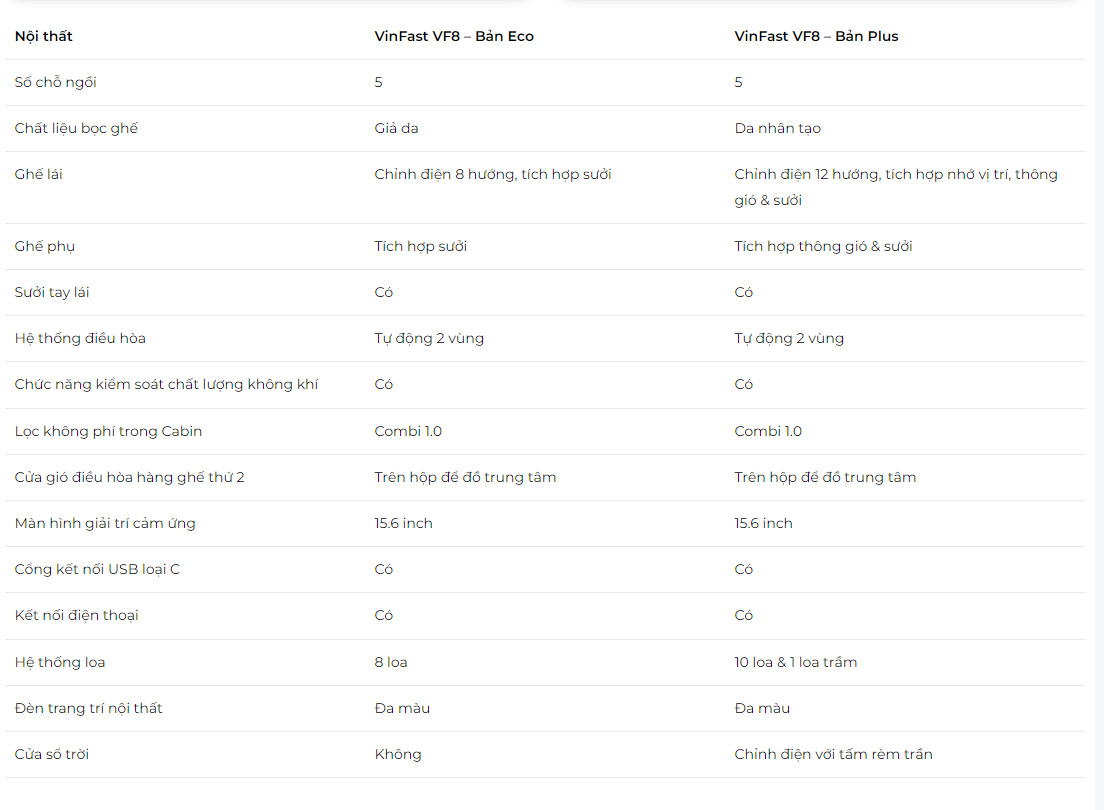Select the "10 loa & 1 loa trầm" cell

[795, 662]
